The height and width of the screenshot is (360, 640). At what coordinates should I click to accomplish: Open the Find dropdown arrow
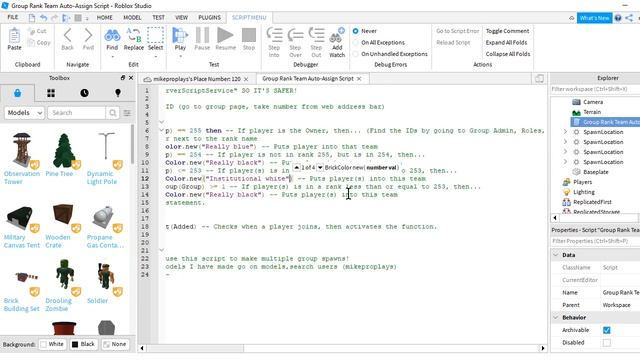[112, 57]
